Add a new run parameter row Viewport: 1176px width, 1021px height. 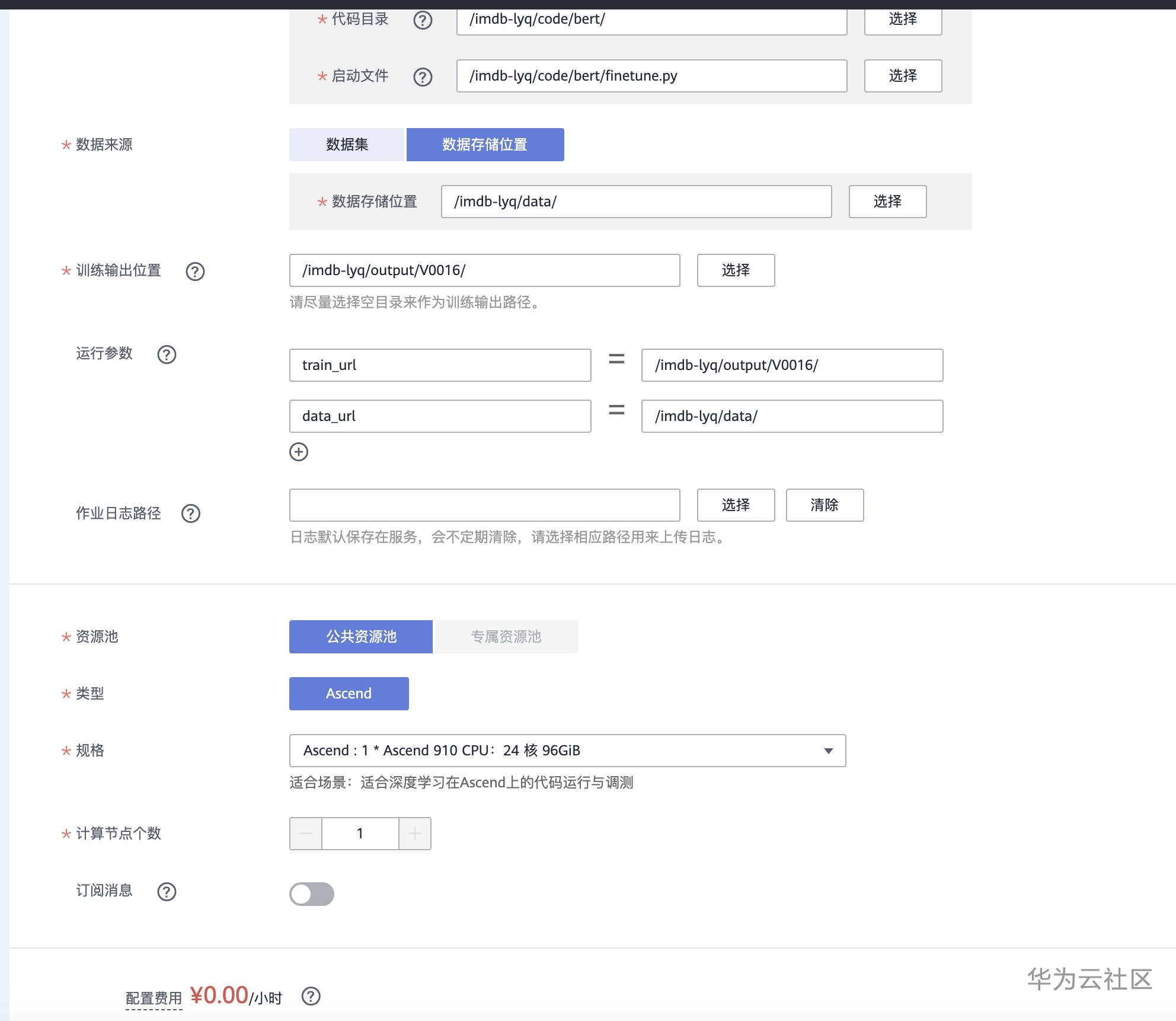[x=299, y=452]
